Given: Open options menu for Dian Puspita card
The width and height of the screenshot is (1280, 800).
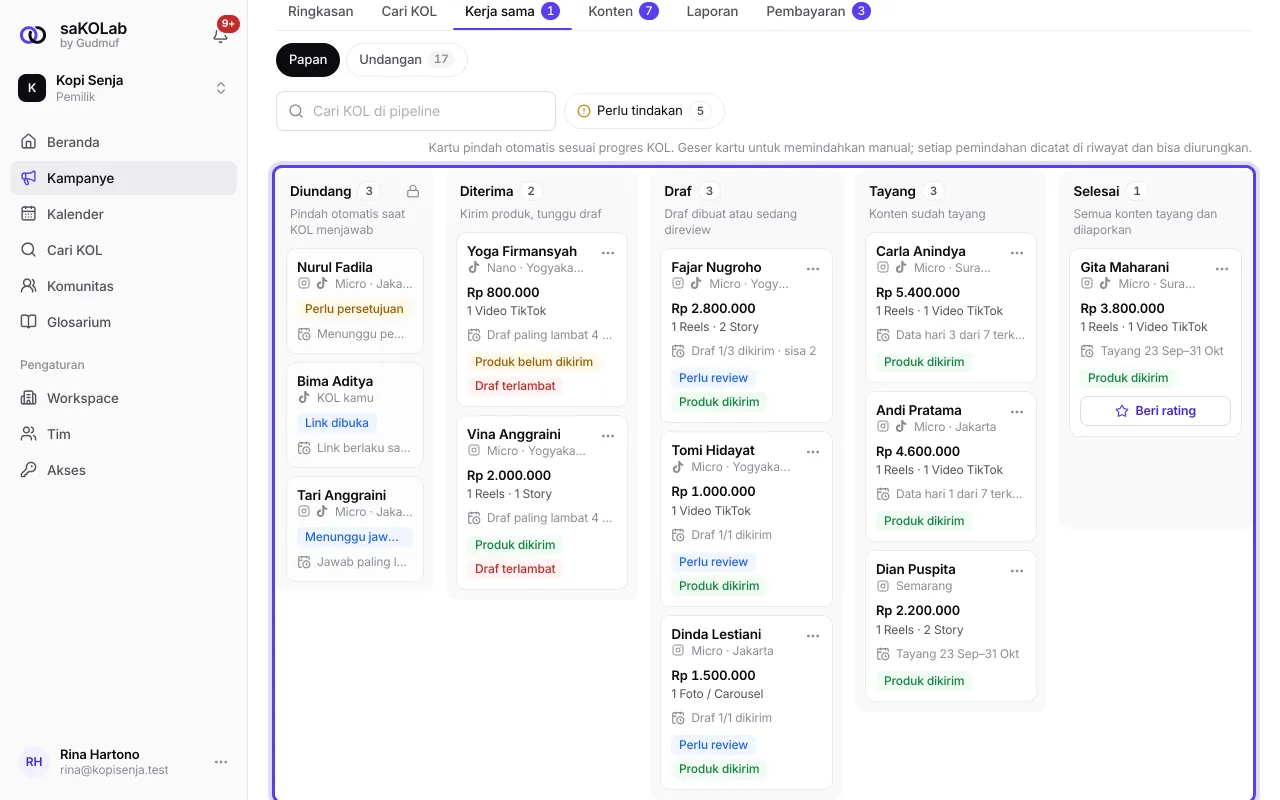Looking at the screenshot, I should [x=1017, y=570].
